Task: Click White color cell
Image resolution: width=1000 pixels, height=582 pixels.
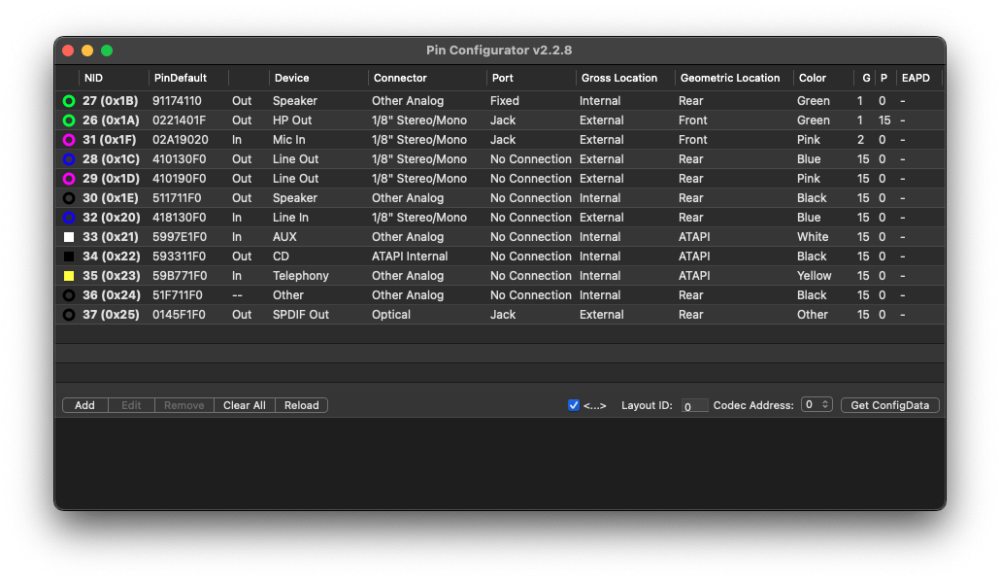Action: click(x=812, y=237)
